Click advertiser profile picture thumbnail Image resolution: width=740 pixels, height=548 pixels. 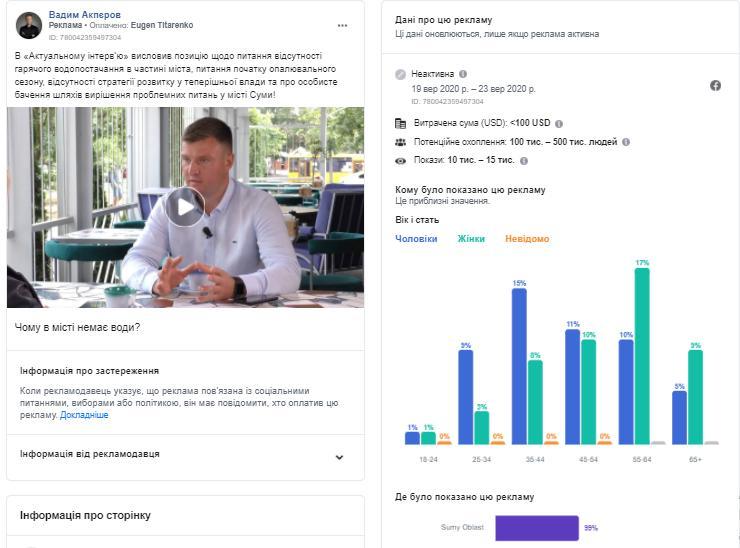point(29,25)
